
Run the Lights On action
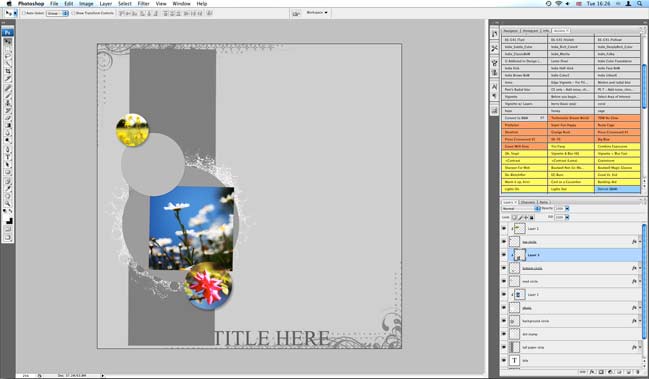click(524, 189)
